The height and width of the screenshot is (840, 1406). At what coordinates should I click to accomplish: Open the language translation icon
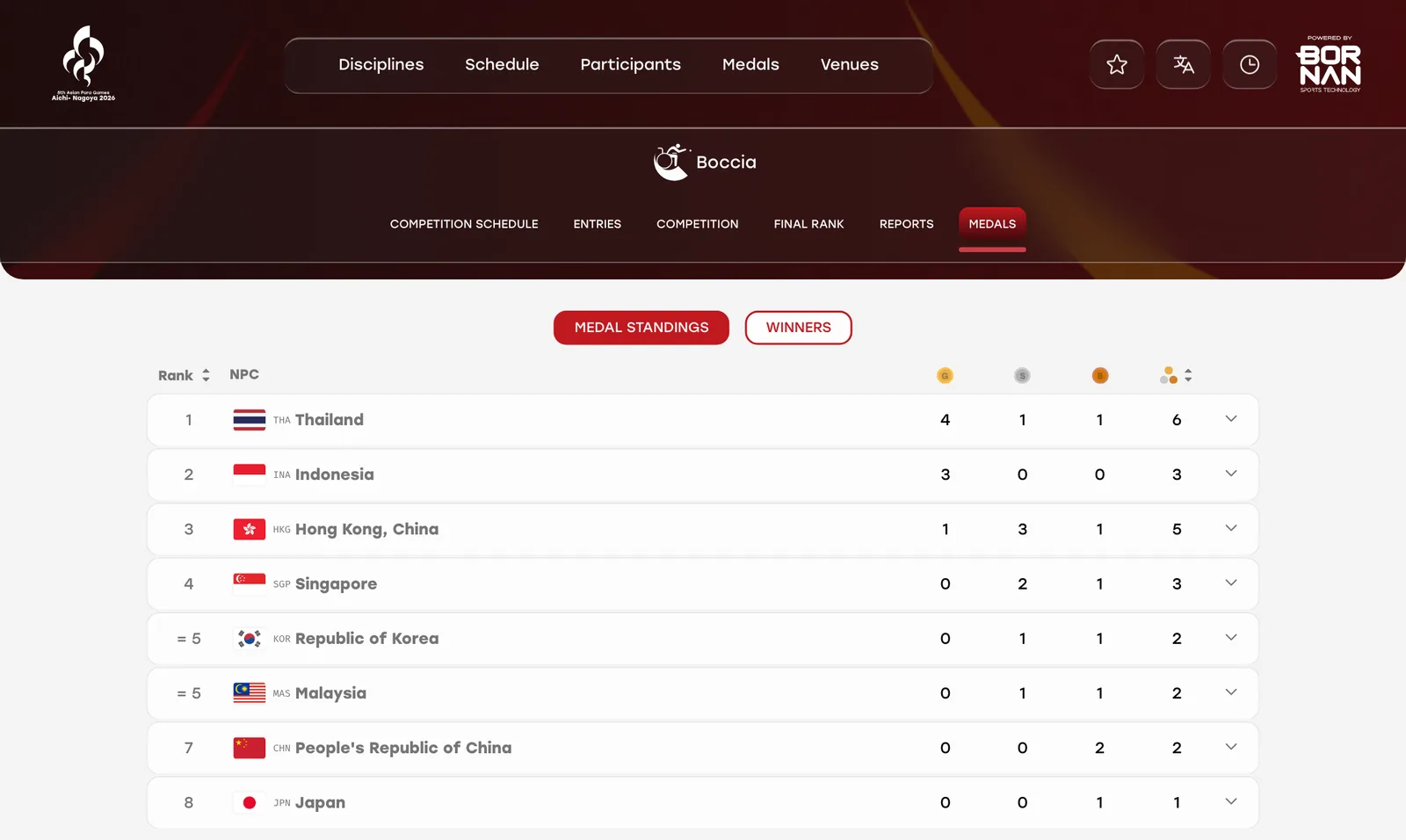click(1183, 64)
